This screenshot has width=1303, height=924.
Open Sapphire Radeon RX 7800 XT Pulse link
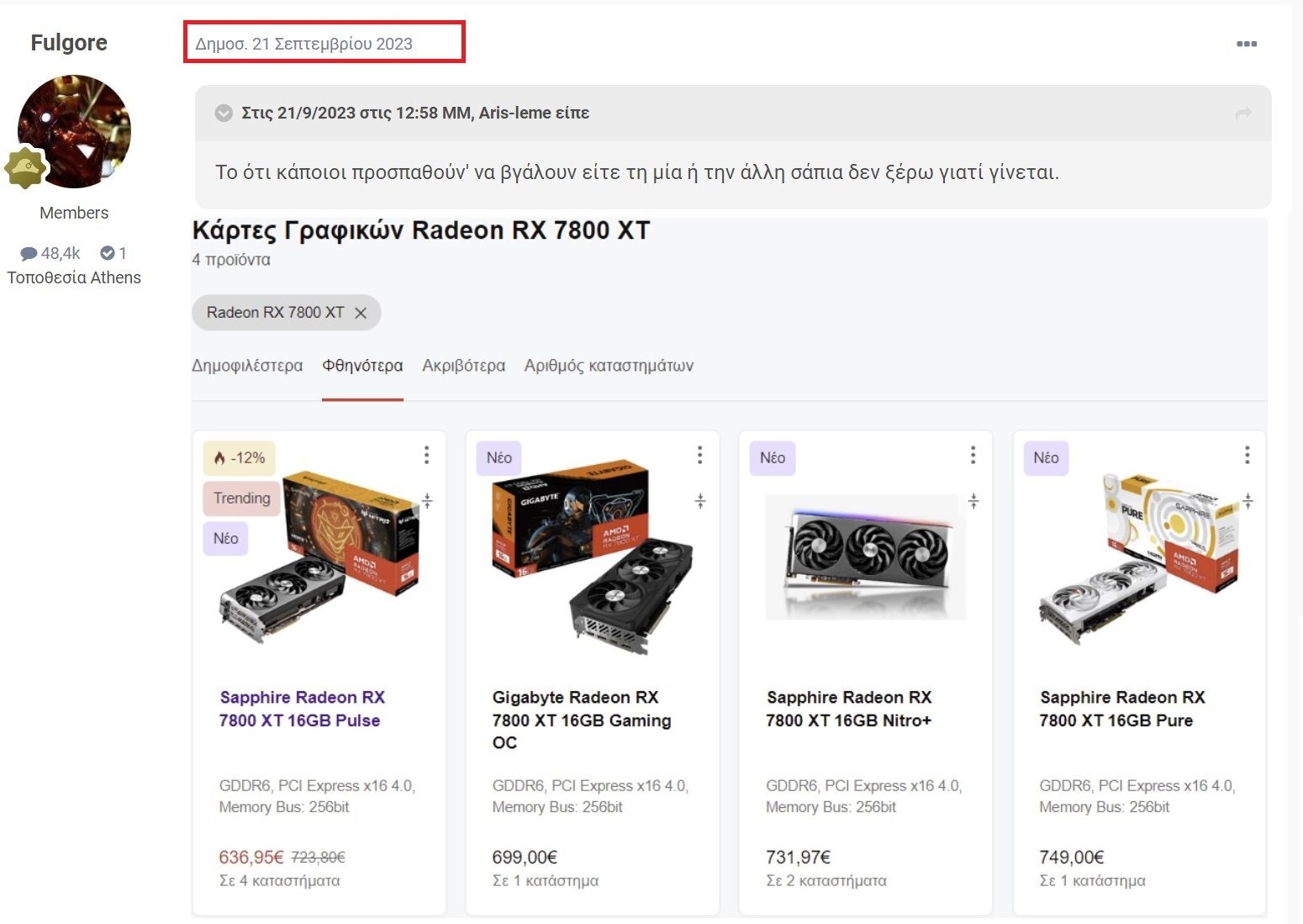point(302,709)
